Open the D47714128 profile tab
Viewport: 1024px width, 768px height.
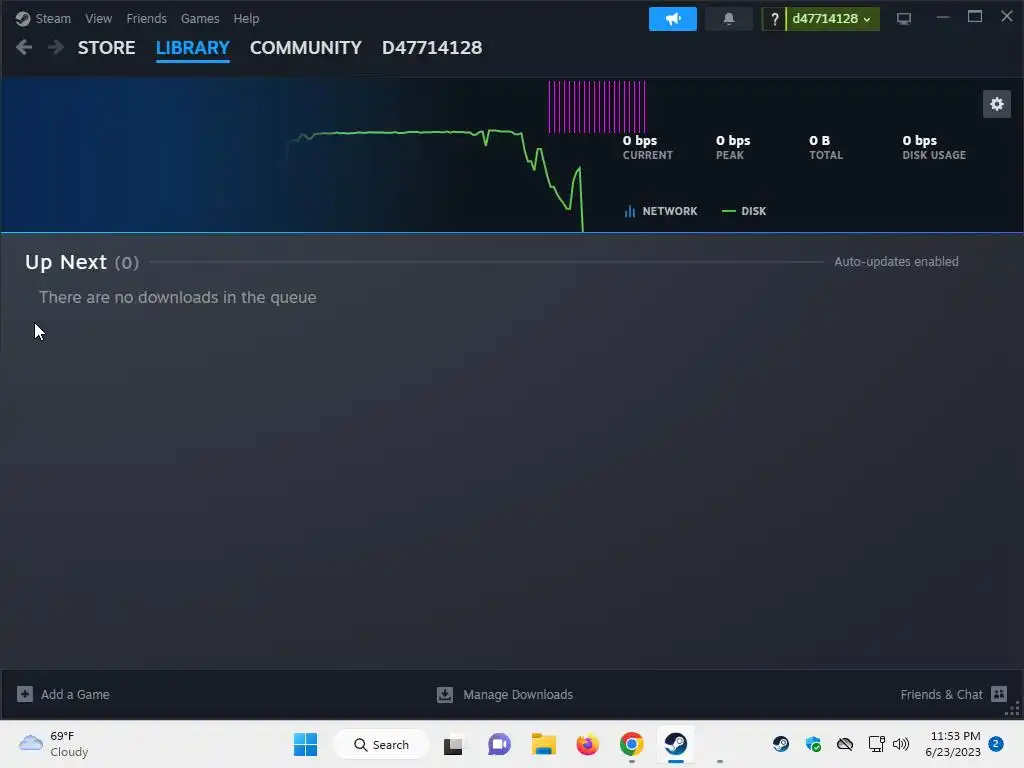click(432, 48)
